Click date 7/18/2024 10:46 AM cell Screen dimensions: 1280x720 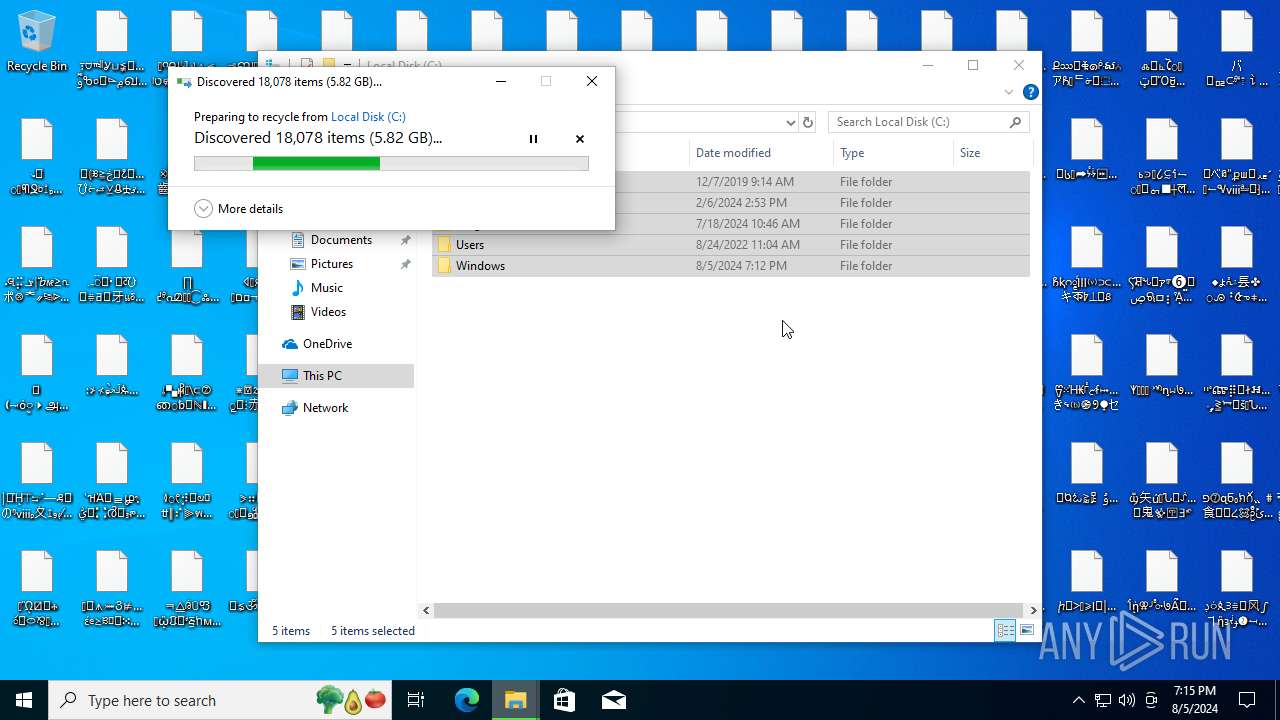pyautogui.click(x=748, y=224)
